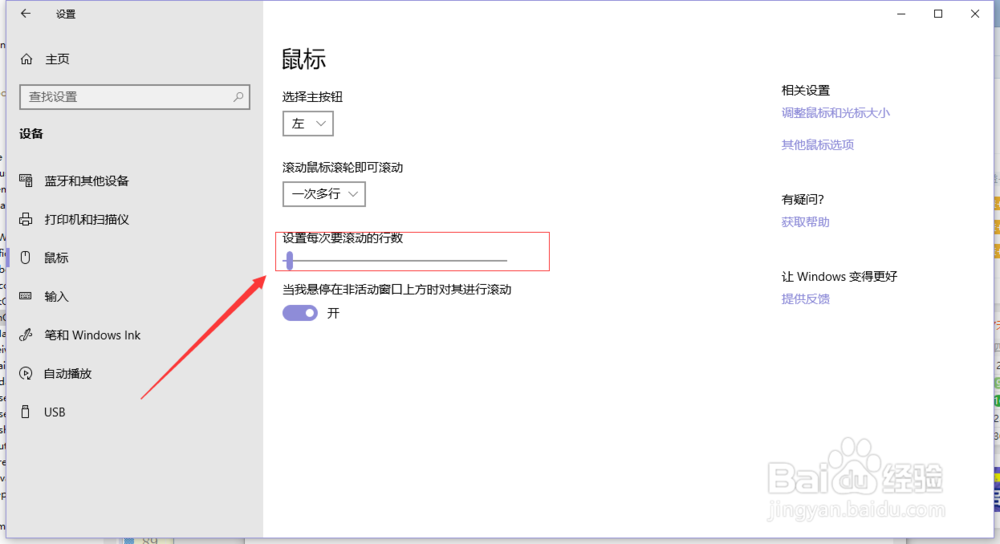Click the 让 Windows 变得更好 label
Viewport: 1000px width, 544px height.
tap(839, 277)
